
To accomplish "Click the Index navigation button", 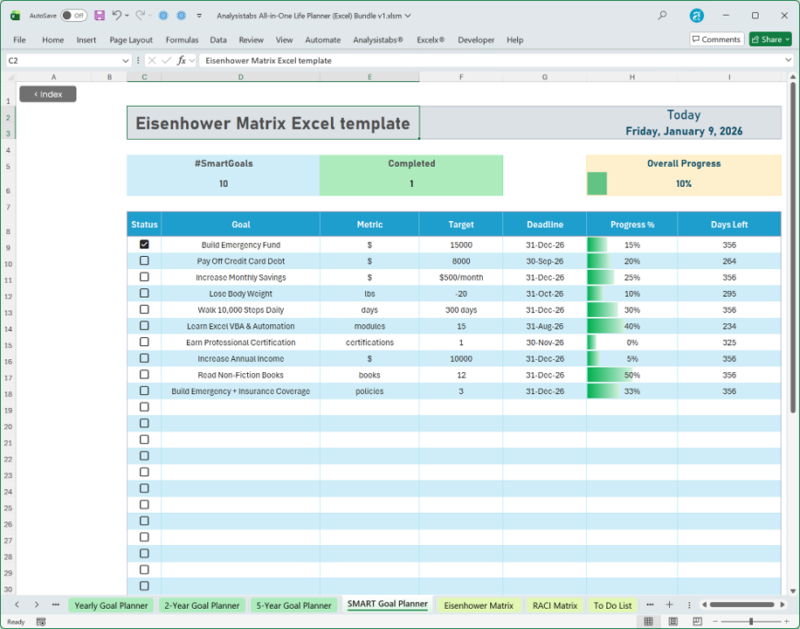I will [47, 93].
